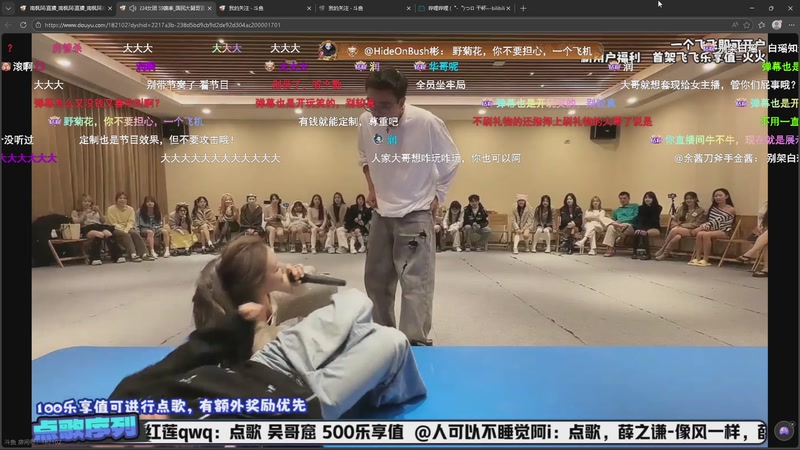
Task: Click the 点歌序列 song queue label
Action: coord(86,430)
